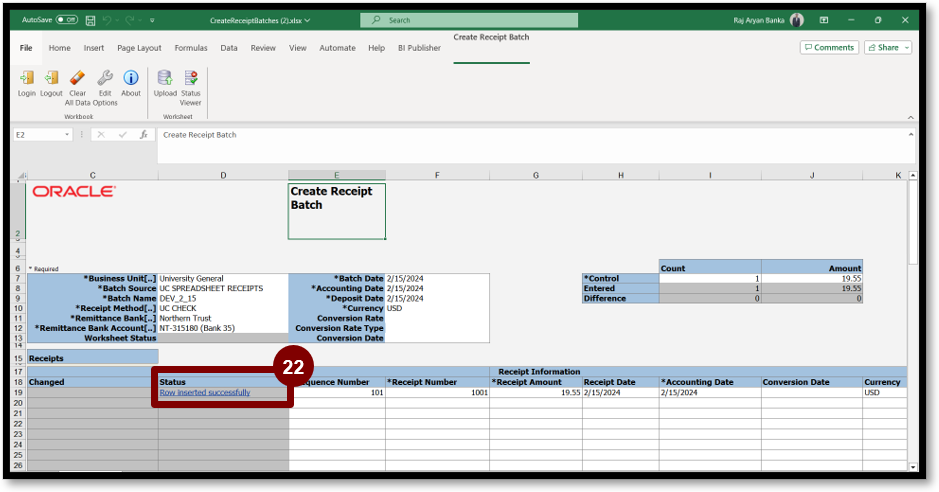Click the Name Box showing E2

37,135
